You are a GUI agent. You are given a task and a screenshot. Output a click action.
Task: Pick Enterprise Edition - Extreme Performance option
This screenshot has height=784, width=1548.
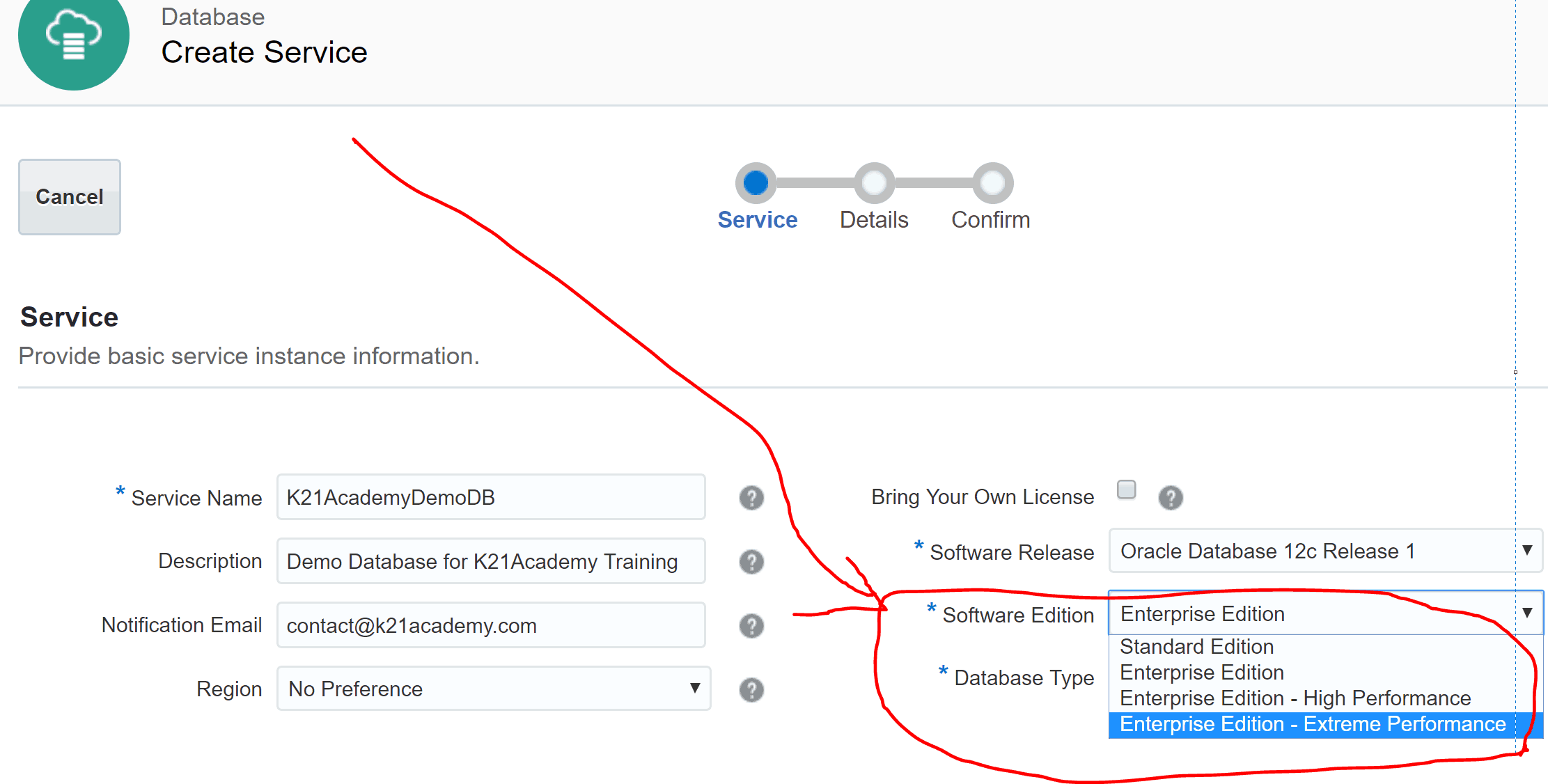1313,724
